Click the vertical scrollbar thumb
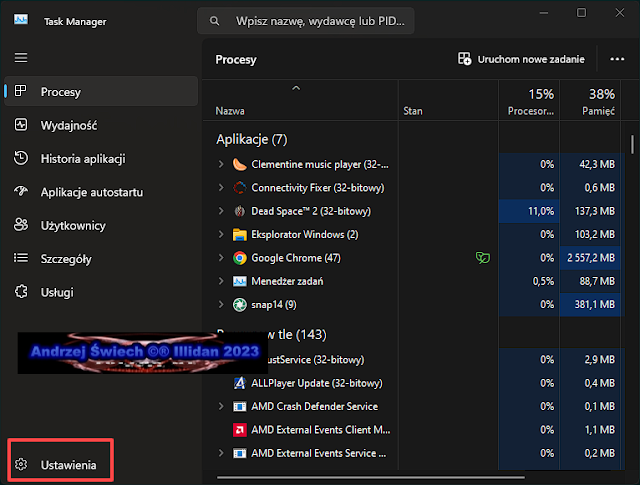The width and height of the screenshot is (640, 485). coord(632,145)
